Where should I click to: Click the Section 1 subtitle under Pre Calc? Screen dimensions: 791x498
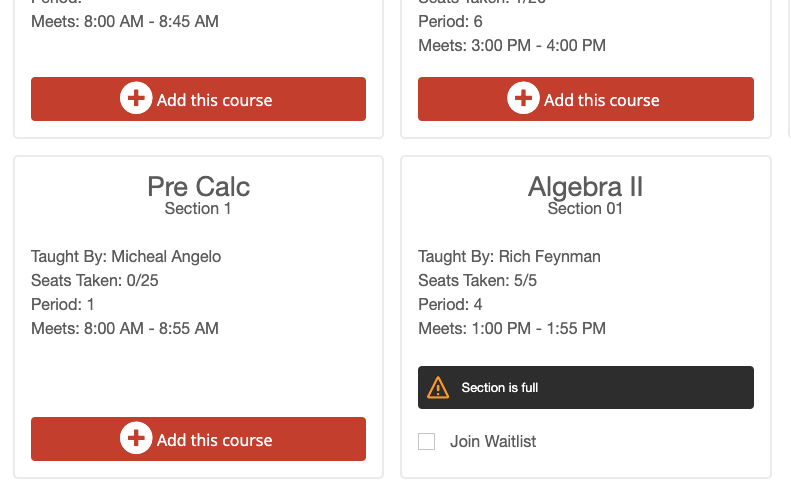[198, 208]
